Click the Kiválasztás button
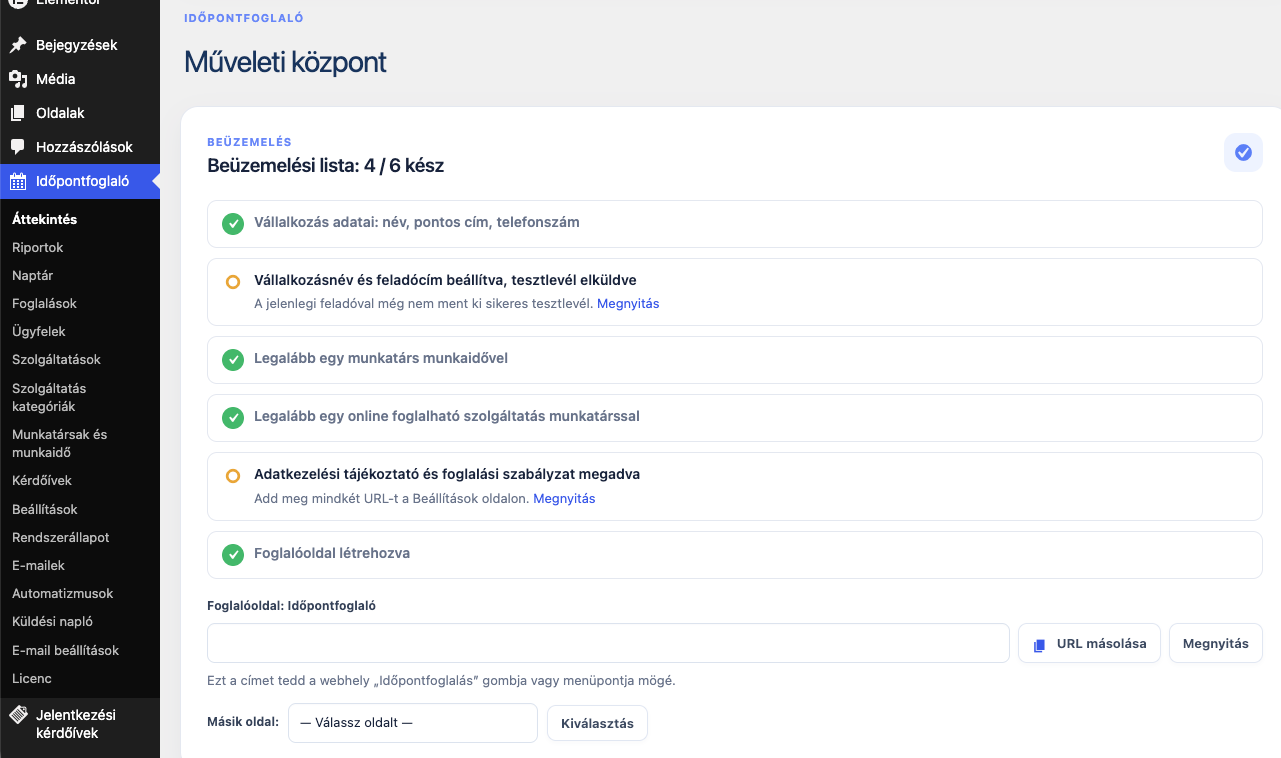Viewport: 1281px width, 758px height. pos(597,723)
